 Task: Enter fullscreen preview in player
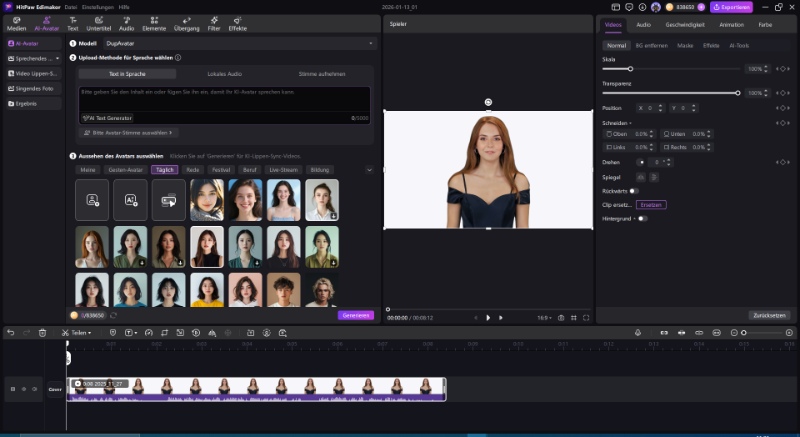tap(586, 318)
